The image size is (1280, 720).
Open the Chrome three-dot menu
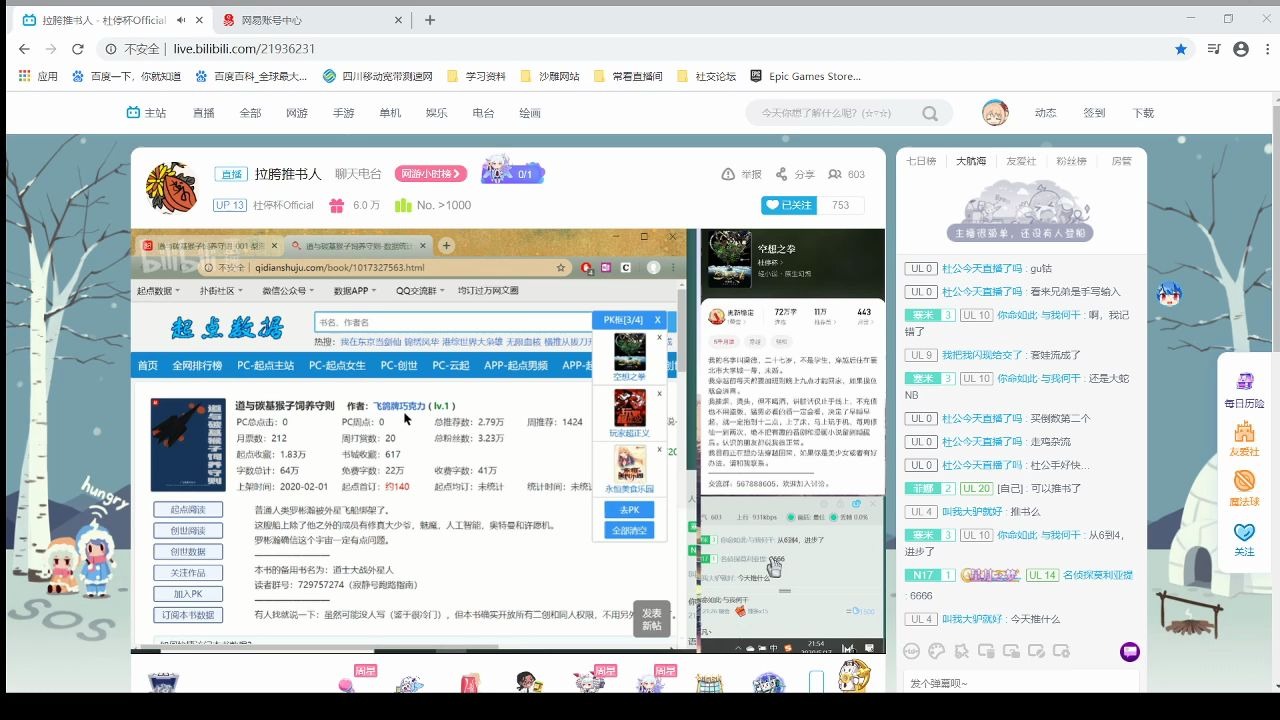(x=1265, y=49)
